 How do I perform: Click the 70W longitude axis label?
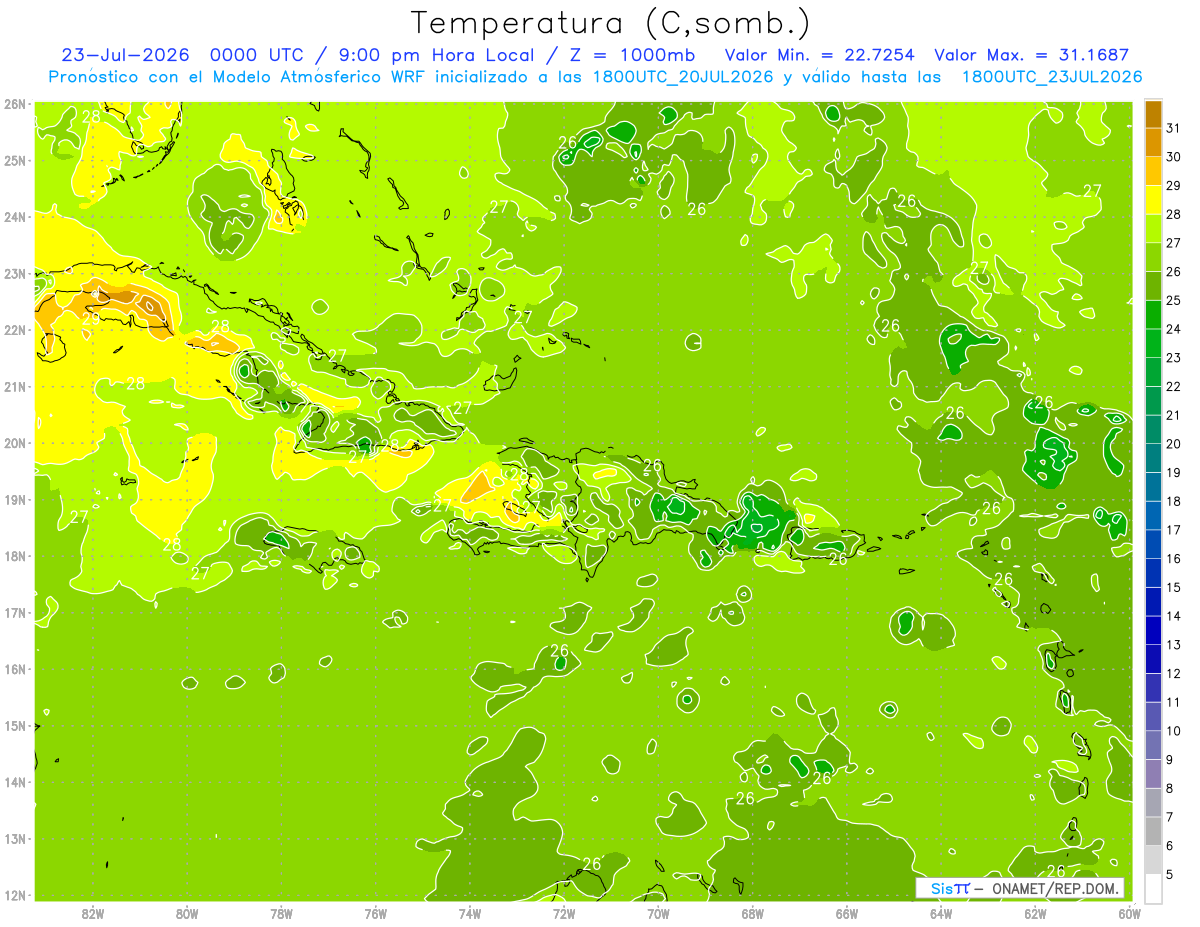658,913
